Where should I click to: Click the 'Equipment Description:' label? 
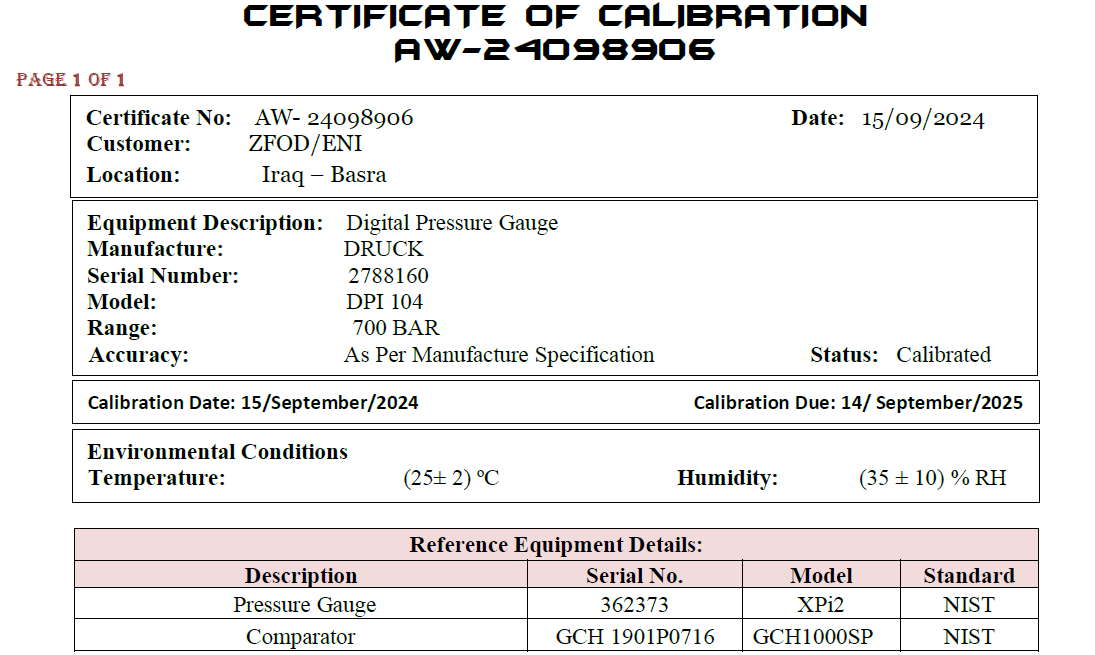coord(205,223)
